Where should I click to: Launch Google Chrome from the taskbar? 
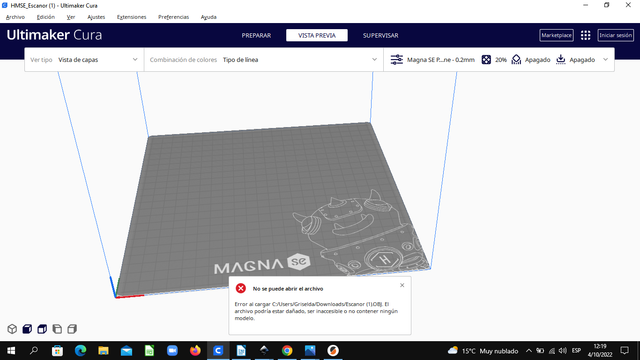pos(287,351)
